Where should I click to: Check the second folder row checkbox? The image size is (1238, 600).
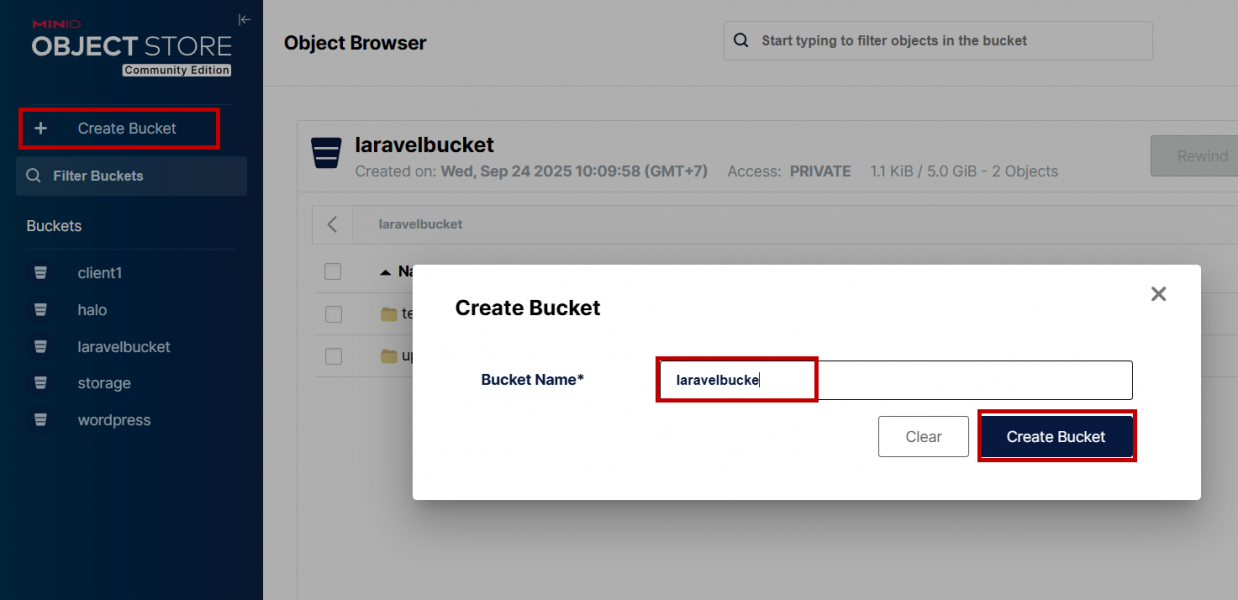(333, 356)
